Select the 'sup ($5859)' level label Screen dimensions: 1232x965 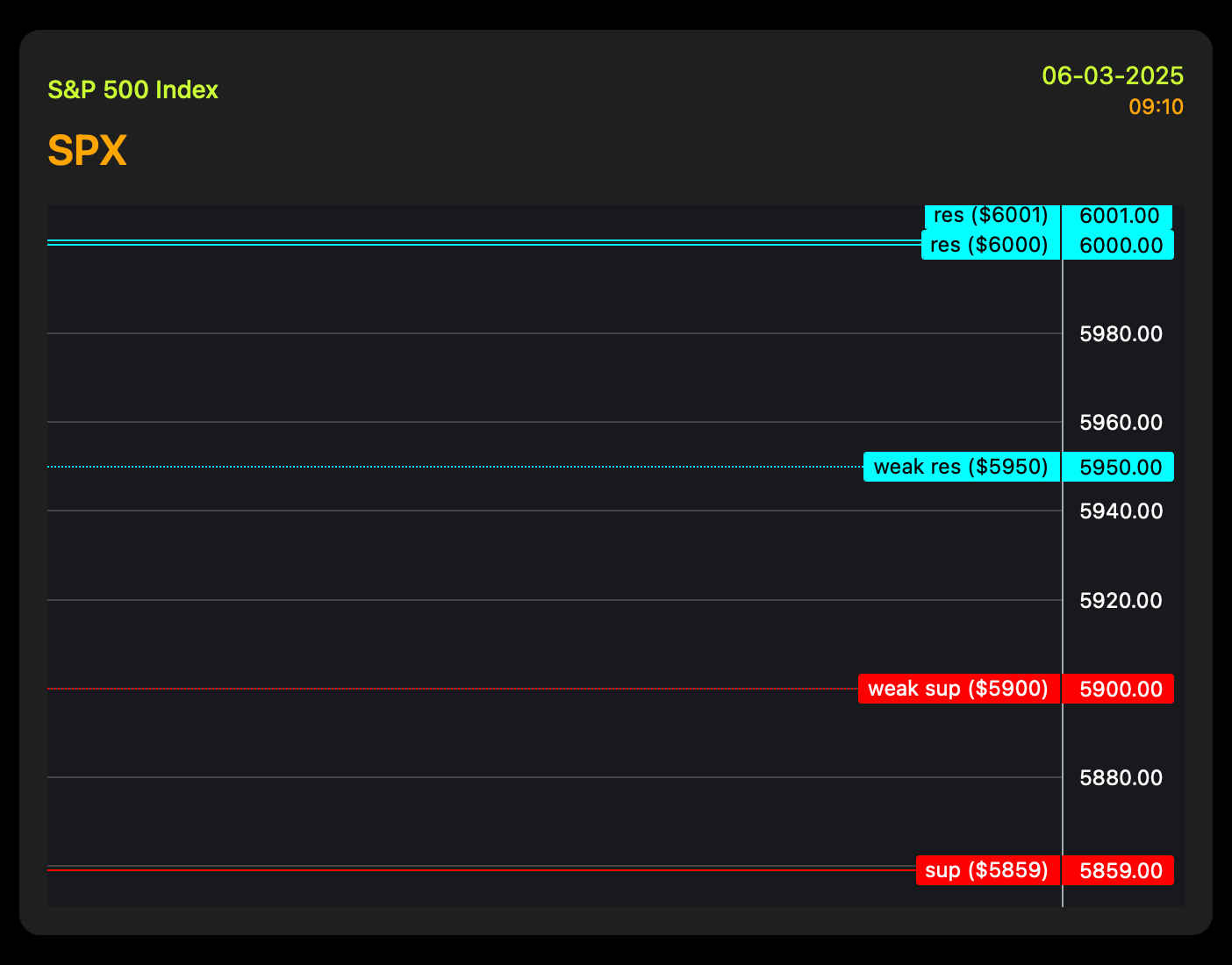(988, 870)
